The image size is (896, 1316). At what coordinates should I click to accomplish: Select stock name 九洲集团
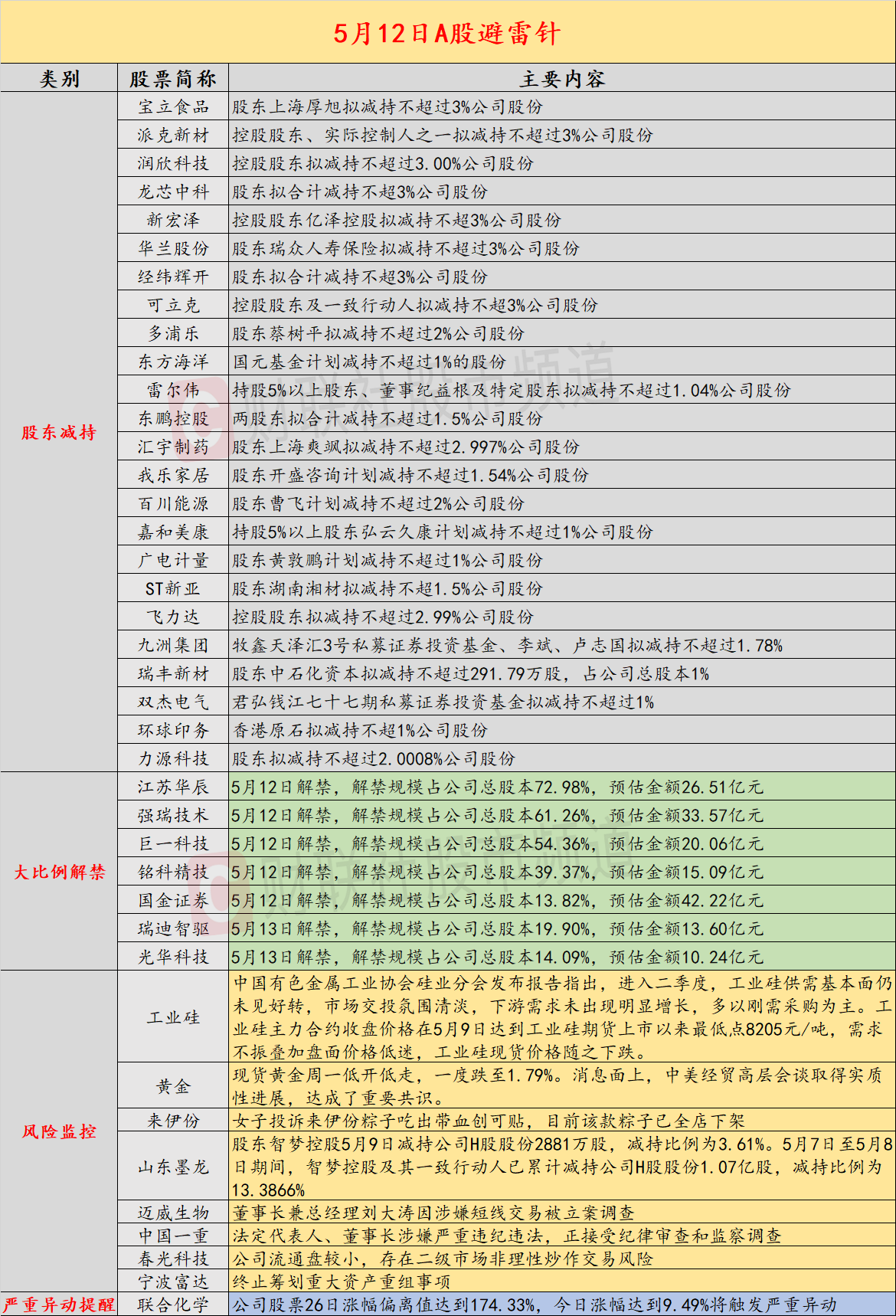pos(173,645)
